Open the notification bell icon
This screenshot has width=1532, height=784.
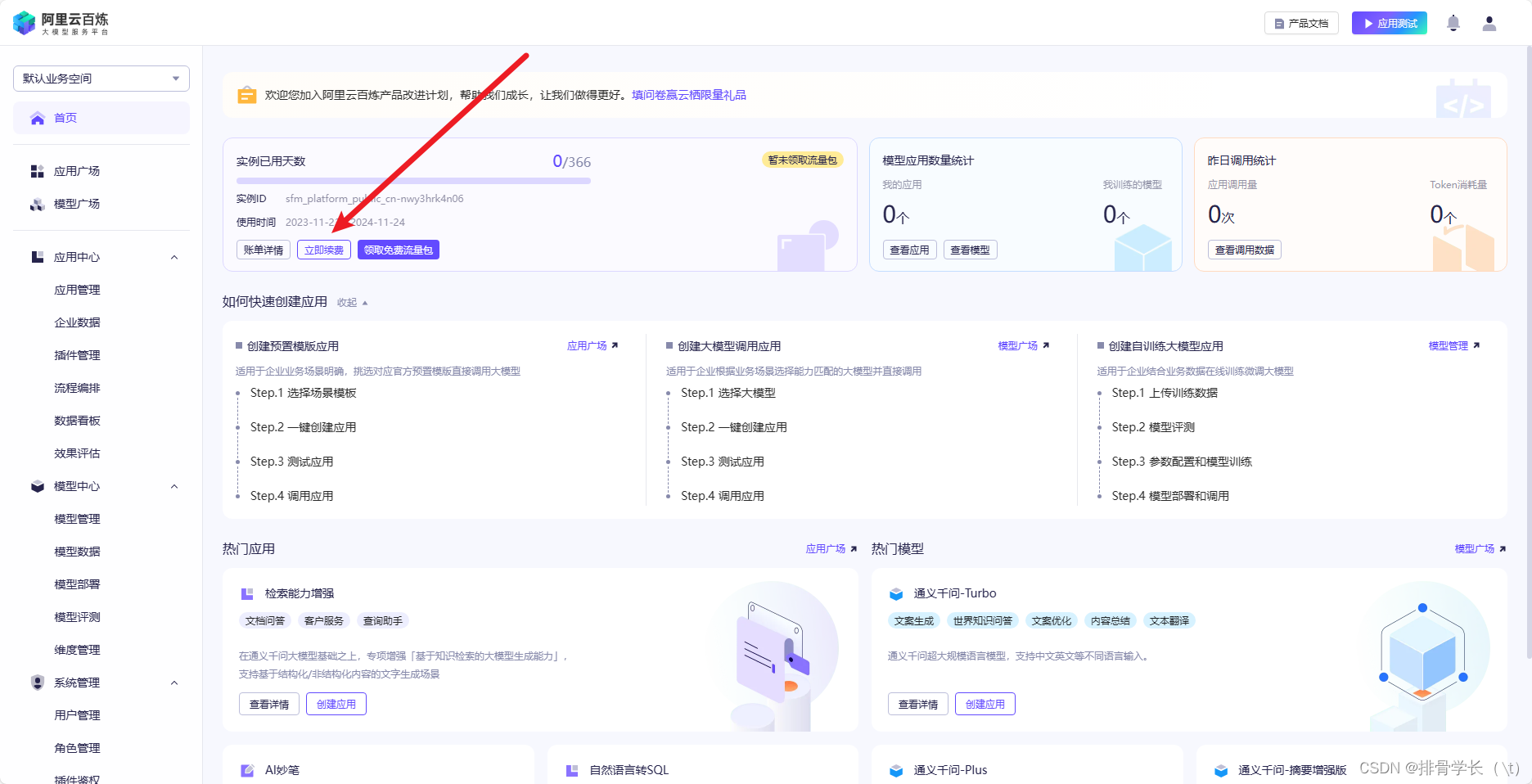tap(1453, 23)
